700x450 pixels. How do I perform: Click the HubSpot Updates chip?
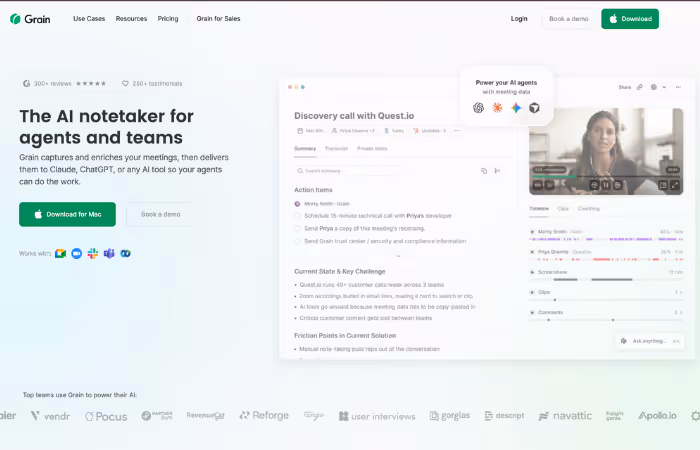pos(429,131)
